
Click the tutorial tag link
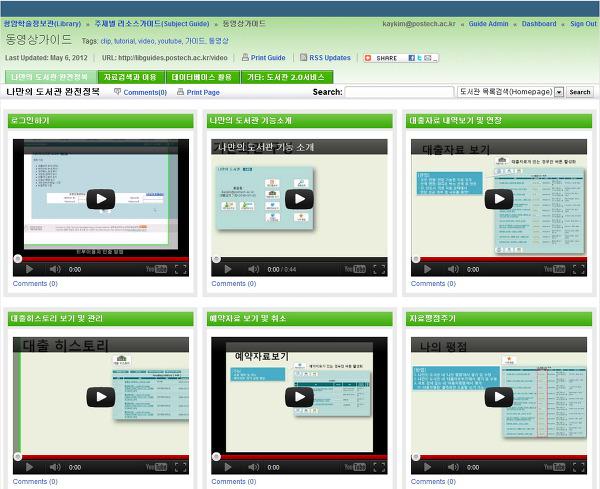[x=124, y=41]
